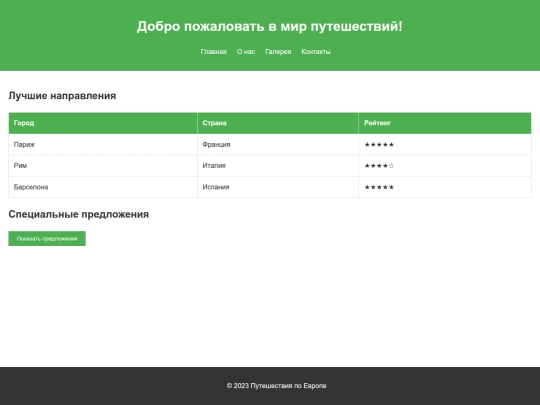Open the Галерея link in header

[278, 52]
